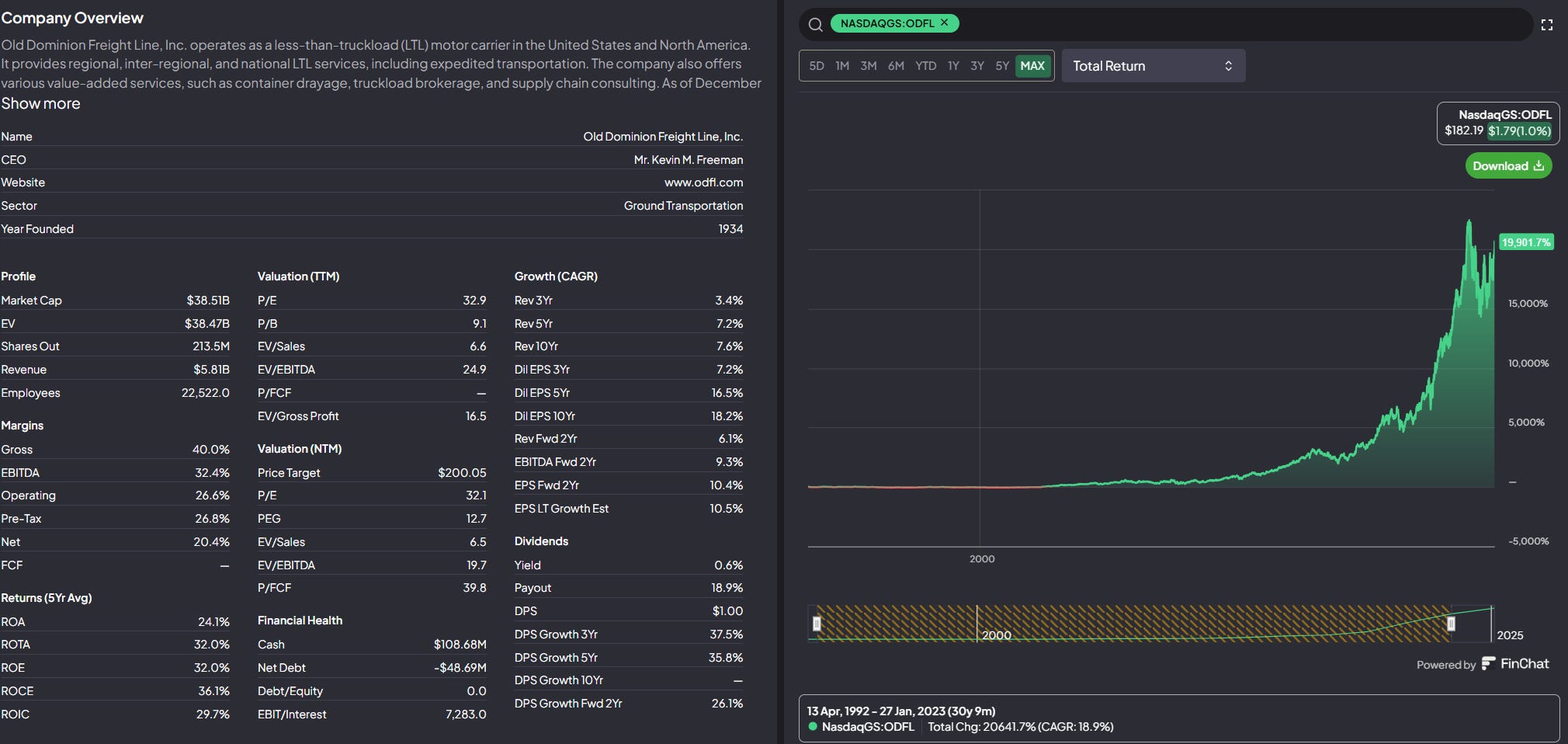
Task: Click the DPS Growth 3Yr value 37.5%
Action: [x=727, y=634]
